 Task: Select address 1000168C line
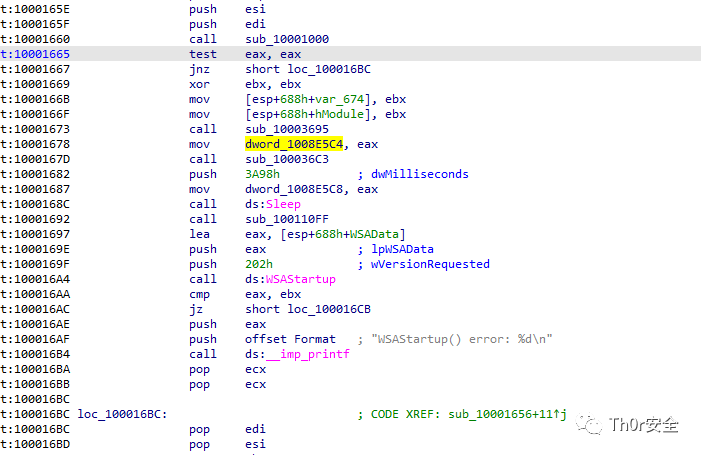click(35, 204)
